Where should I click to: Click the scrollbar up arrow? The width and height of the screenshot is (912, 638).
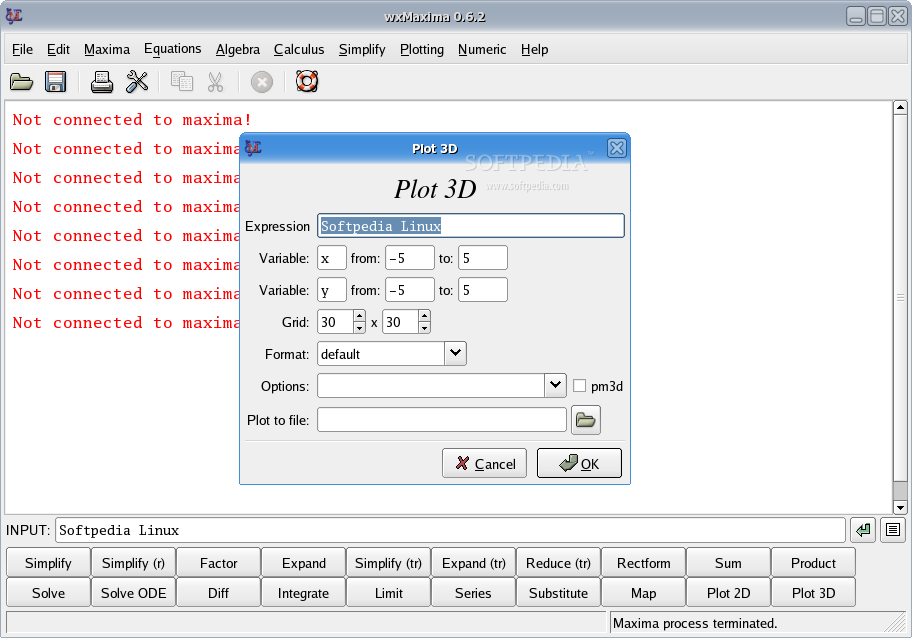900,108
